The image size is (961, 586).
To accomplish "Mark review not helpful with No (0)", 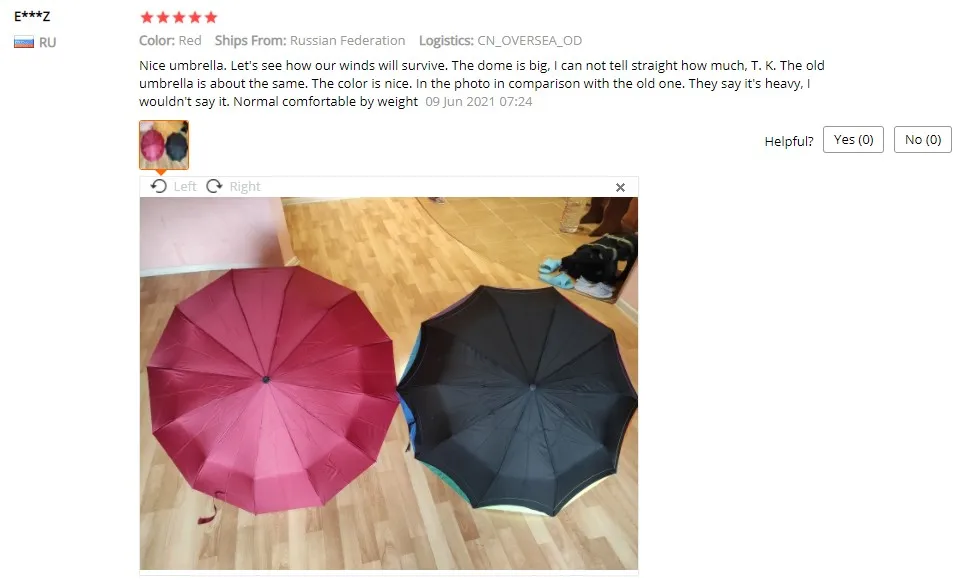I will [922, 140].
